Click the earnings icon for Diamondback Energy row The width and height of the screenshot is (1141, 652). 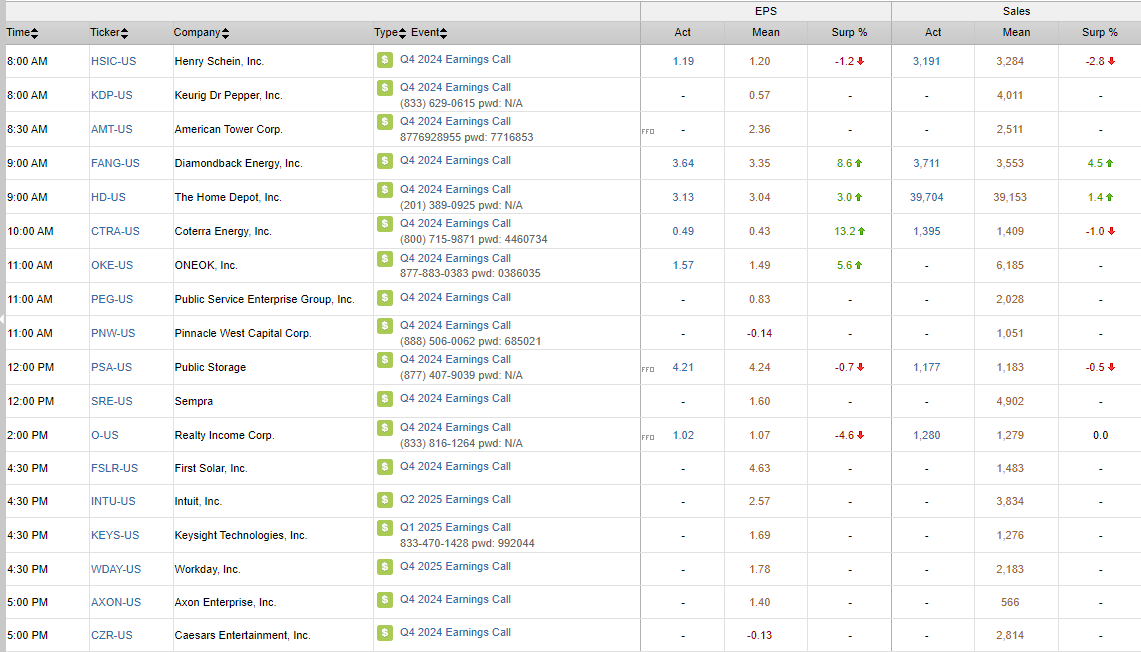coord(385,161)
